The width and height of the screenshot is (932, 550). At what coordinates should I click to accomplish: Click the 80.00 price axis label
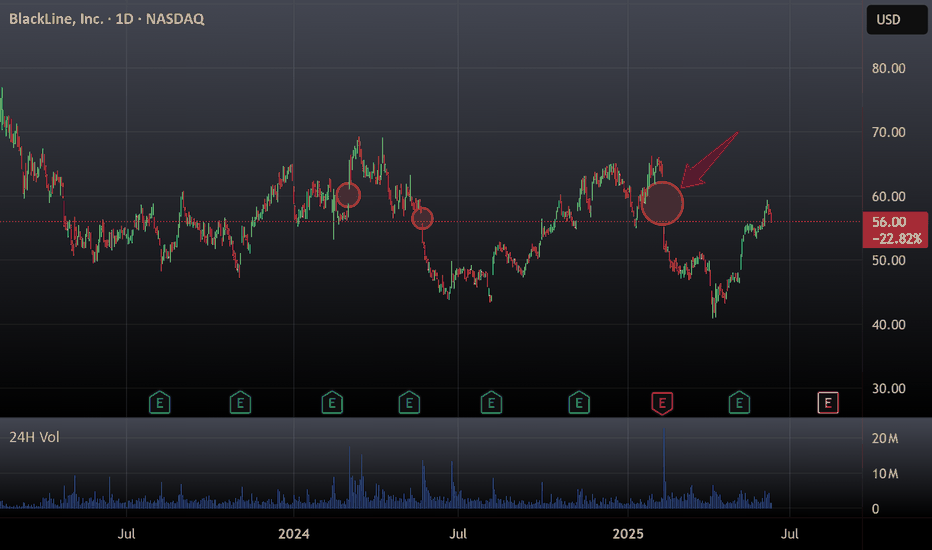[889, 68]
